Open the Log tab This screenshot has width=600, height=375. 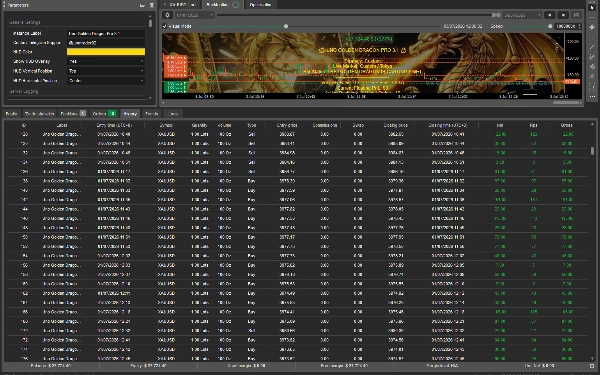(x=173, y=114)
